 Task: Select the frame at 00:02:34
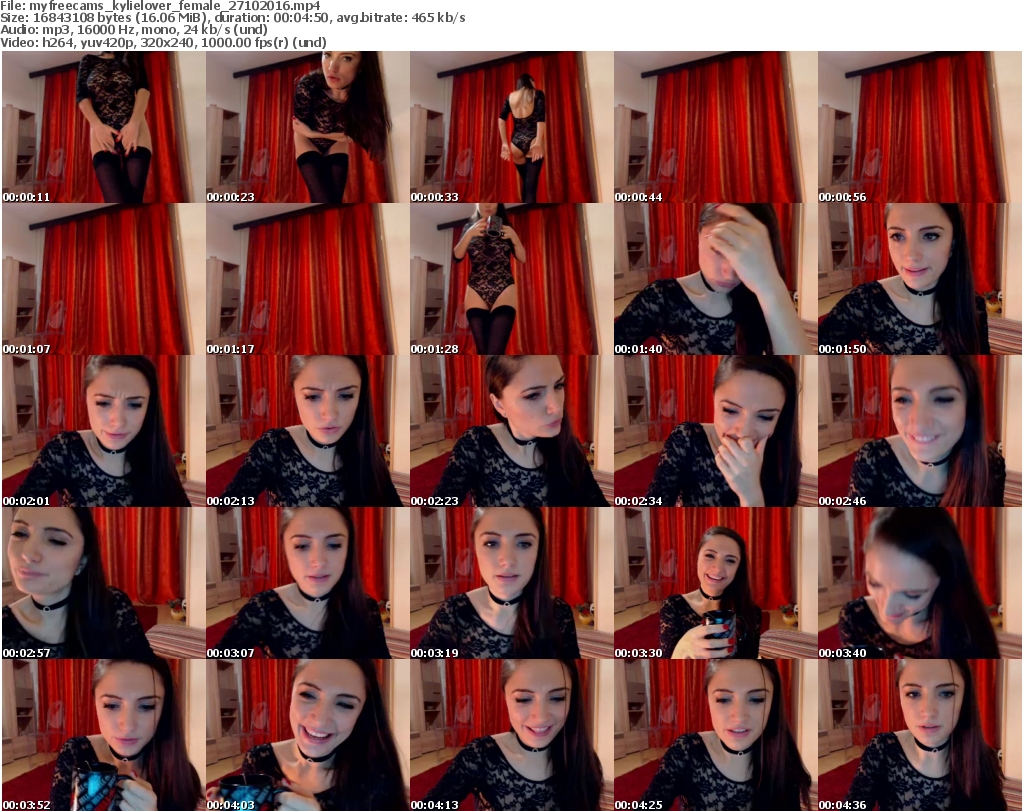(716, 431)
